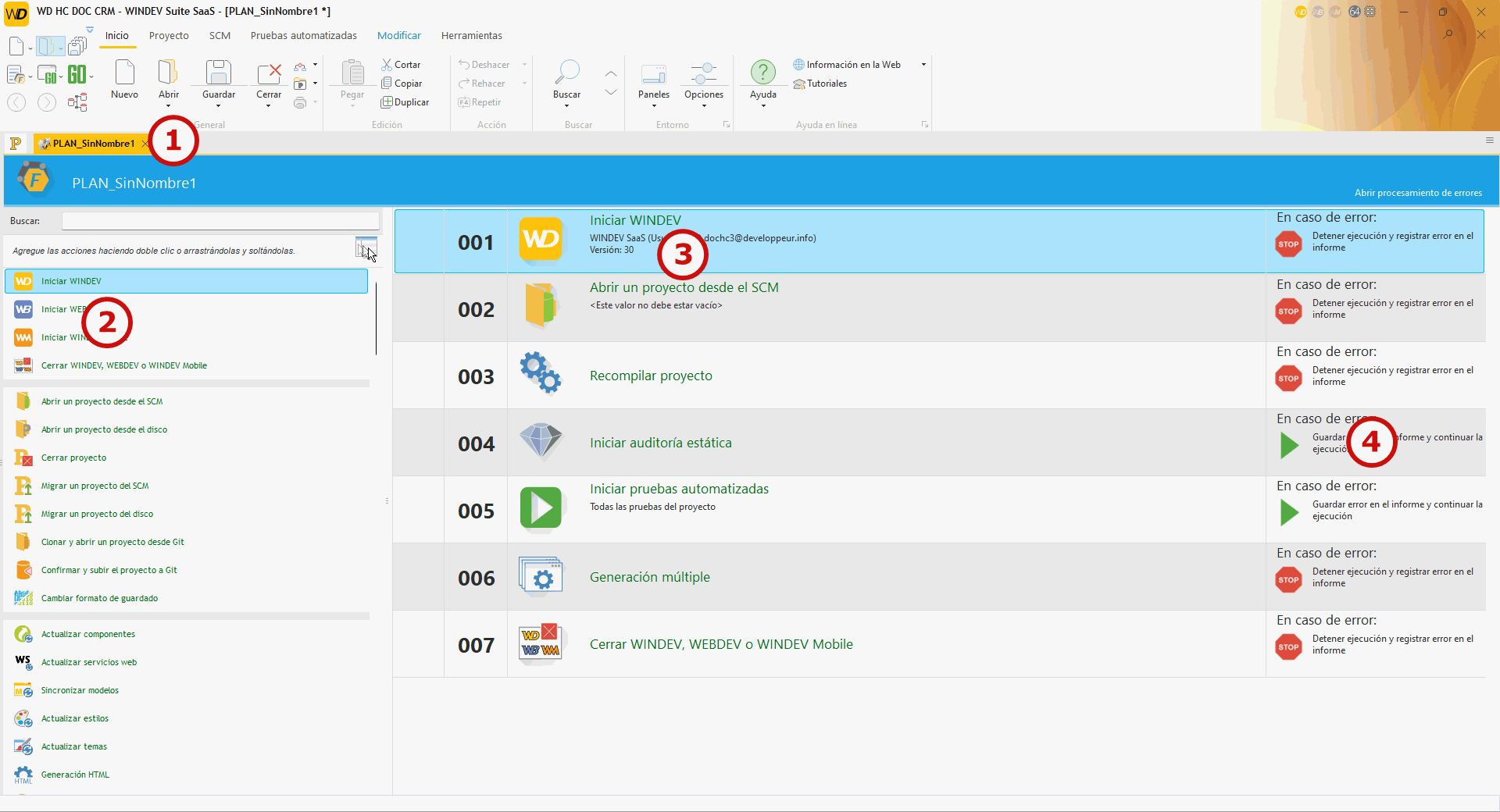Open the Guardar dropdown arrow
This screenshot has width=1500, height=812.
tap(218, 106)
